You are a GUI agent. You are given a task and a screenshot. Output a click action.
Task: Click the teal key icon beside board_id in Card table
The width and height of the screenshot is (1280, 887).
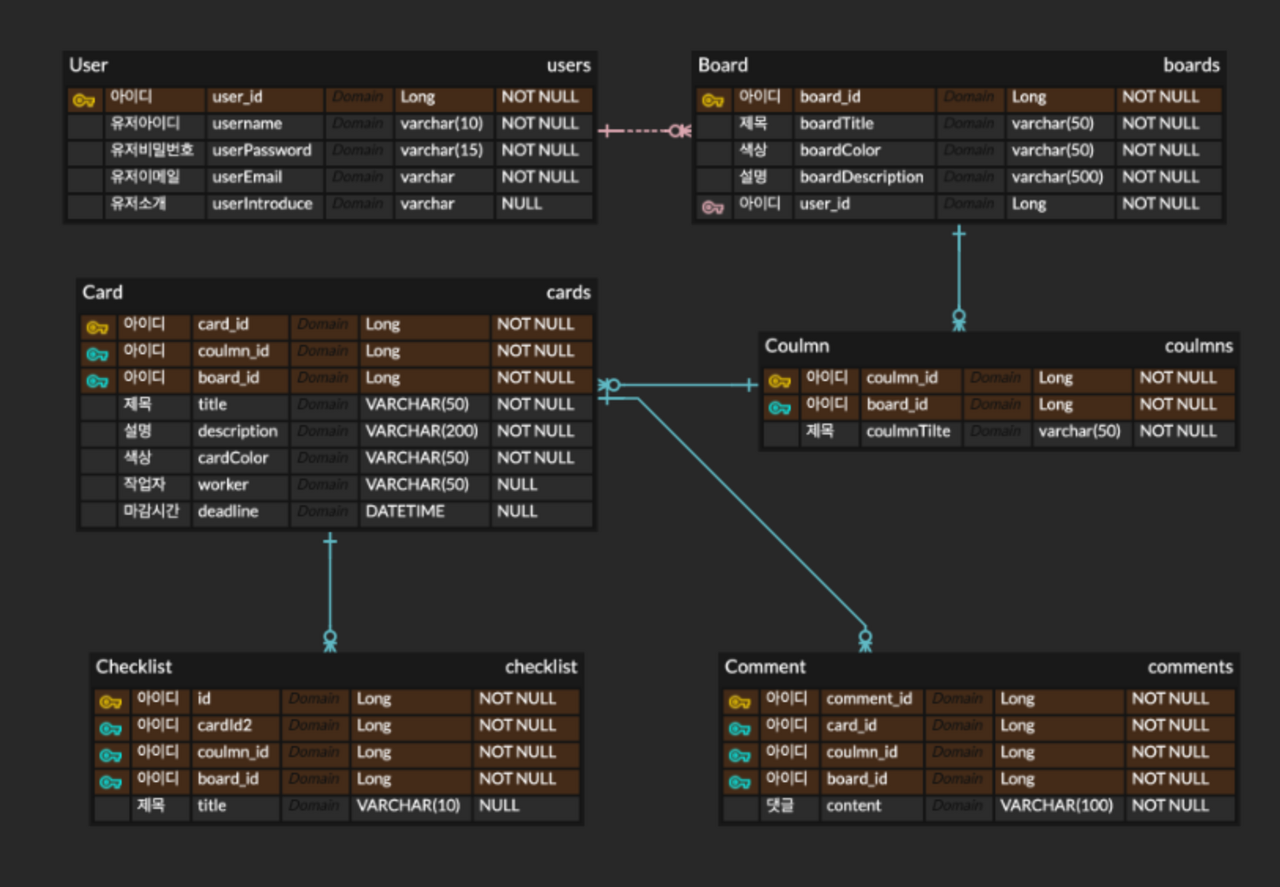click(x=97, y=380)
